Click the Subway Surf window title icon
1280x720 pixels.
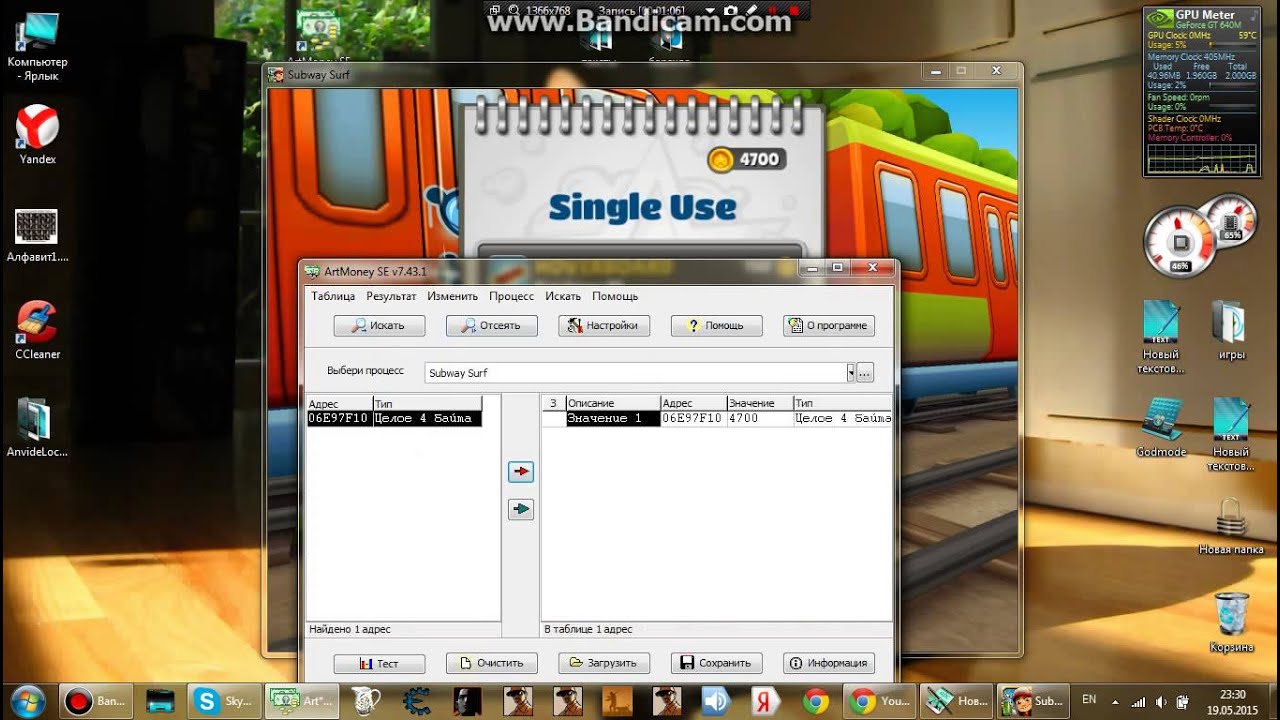coord(276,75)
